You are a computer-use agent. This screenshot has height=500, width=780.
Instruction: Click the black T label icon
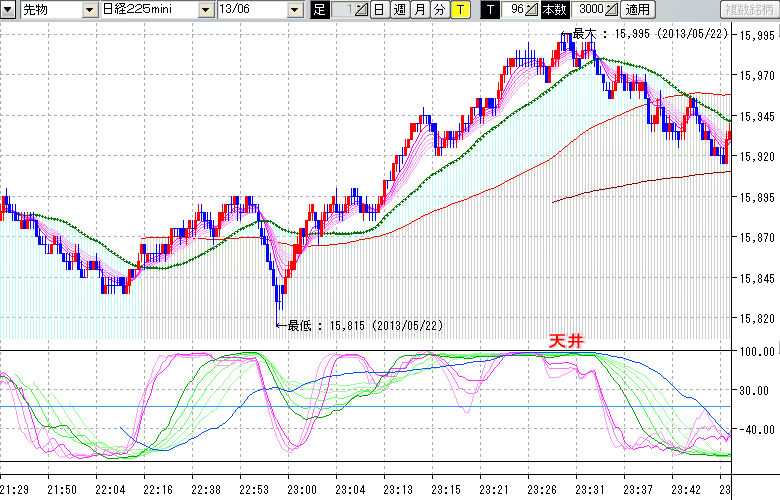click(489, 10)
